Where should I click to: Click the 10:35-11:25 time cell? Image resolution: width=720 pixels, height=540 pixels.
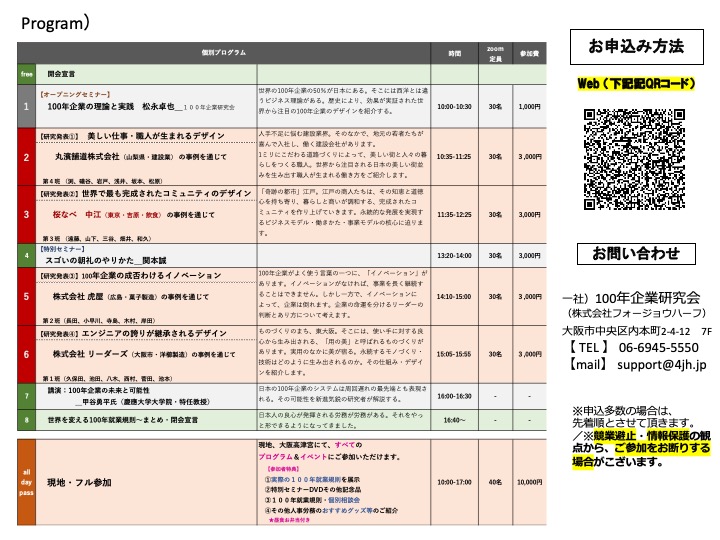(454, 157)
